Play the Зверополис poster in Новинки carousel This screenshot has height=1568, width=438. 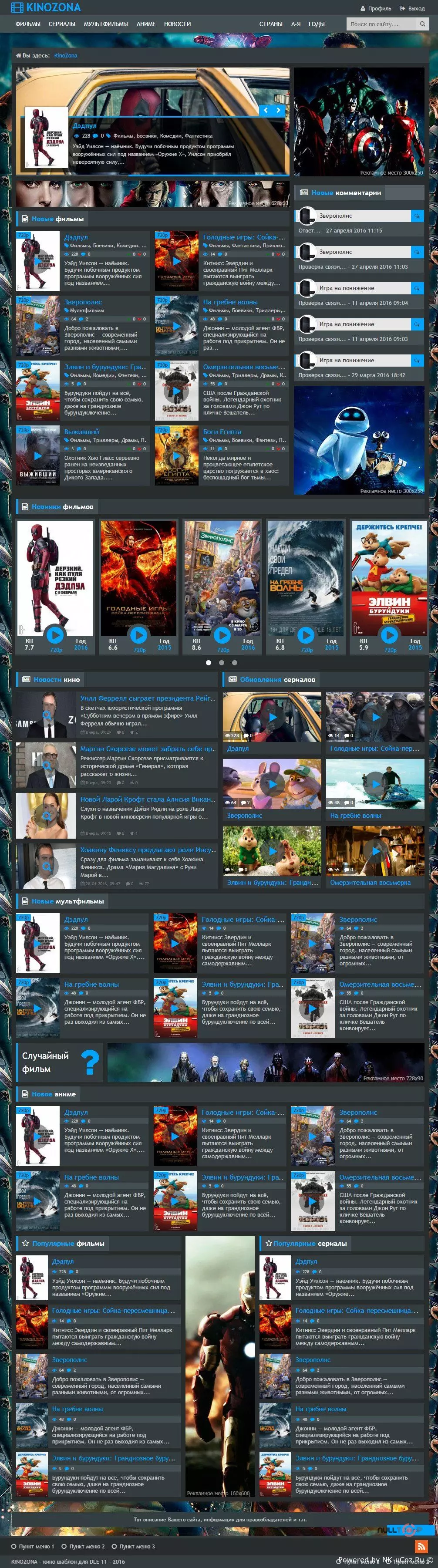pyautogui.click(x=222, y=635)
